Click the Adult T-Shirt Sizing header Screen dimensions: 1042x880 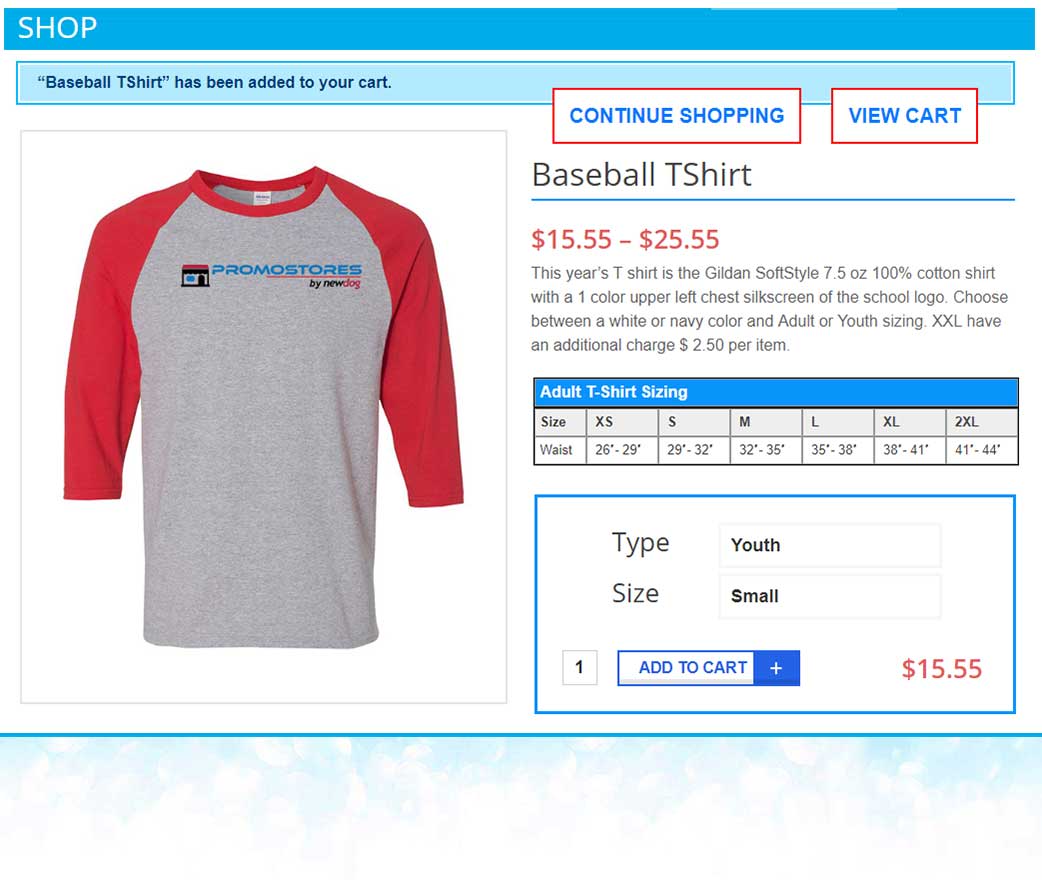pyautogui.click(x=613, y=392)
